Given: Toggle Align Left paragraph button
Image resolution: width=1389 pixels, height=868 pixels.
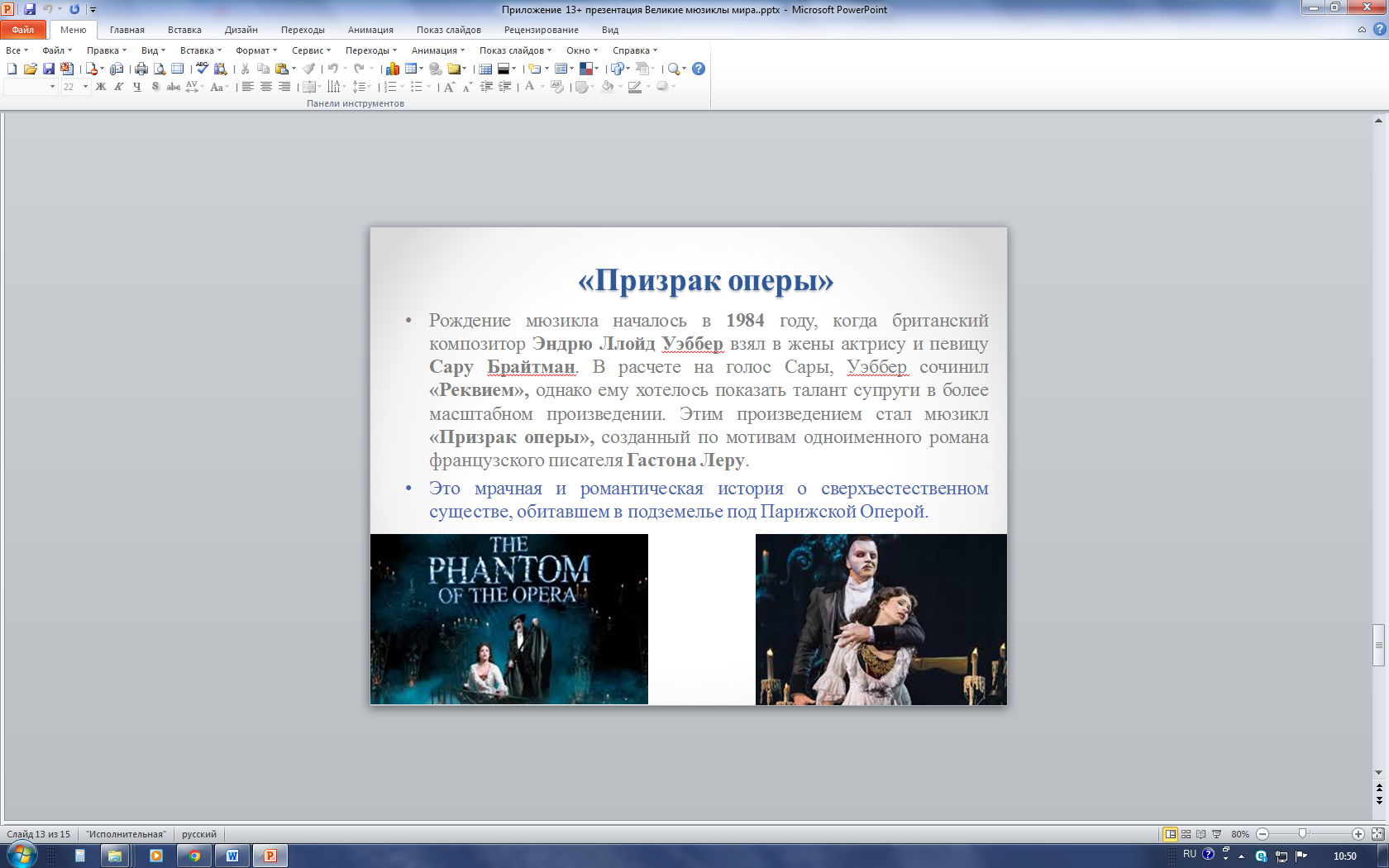Looking at the screenshot, I should (x=247, y=87).
